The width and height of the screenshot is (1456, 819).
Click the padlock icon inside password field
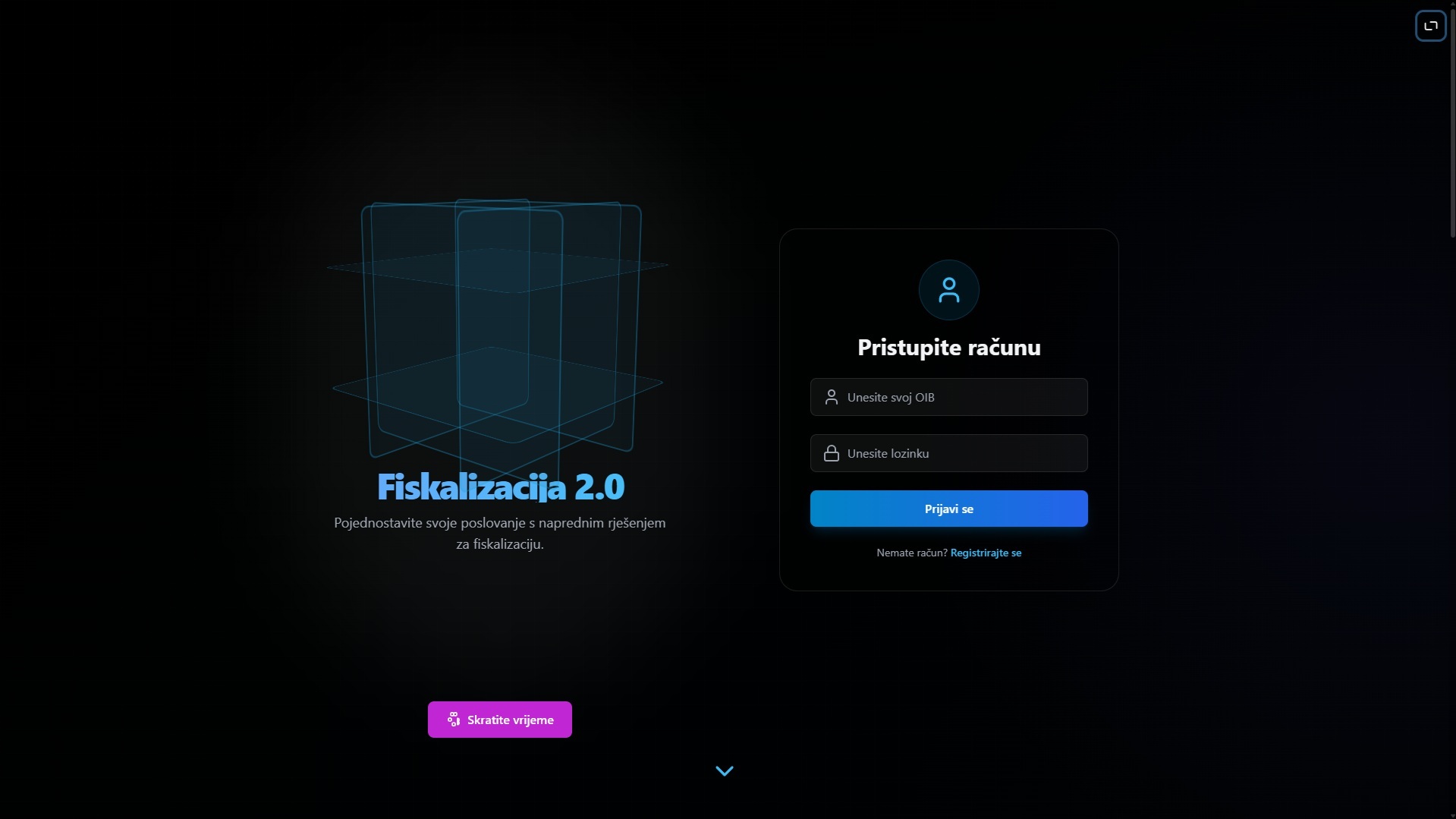[x=832, y=453]
